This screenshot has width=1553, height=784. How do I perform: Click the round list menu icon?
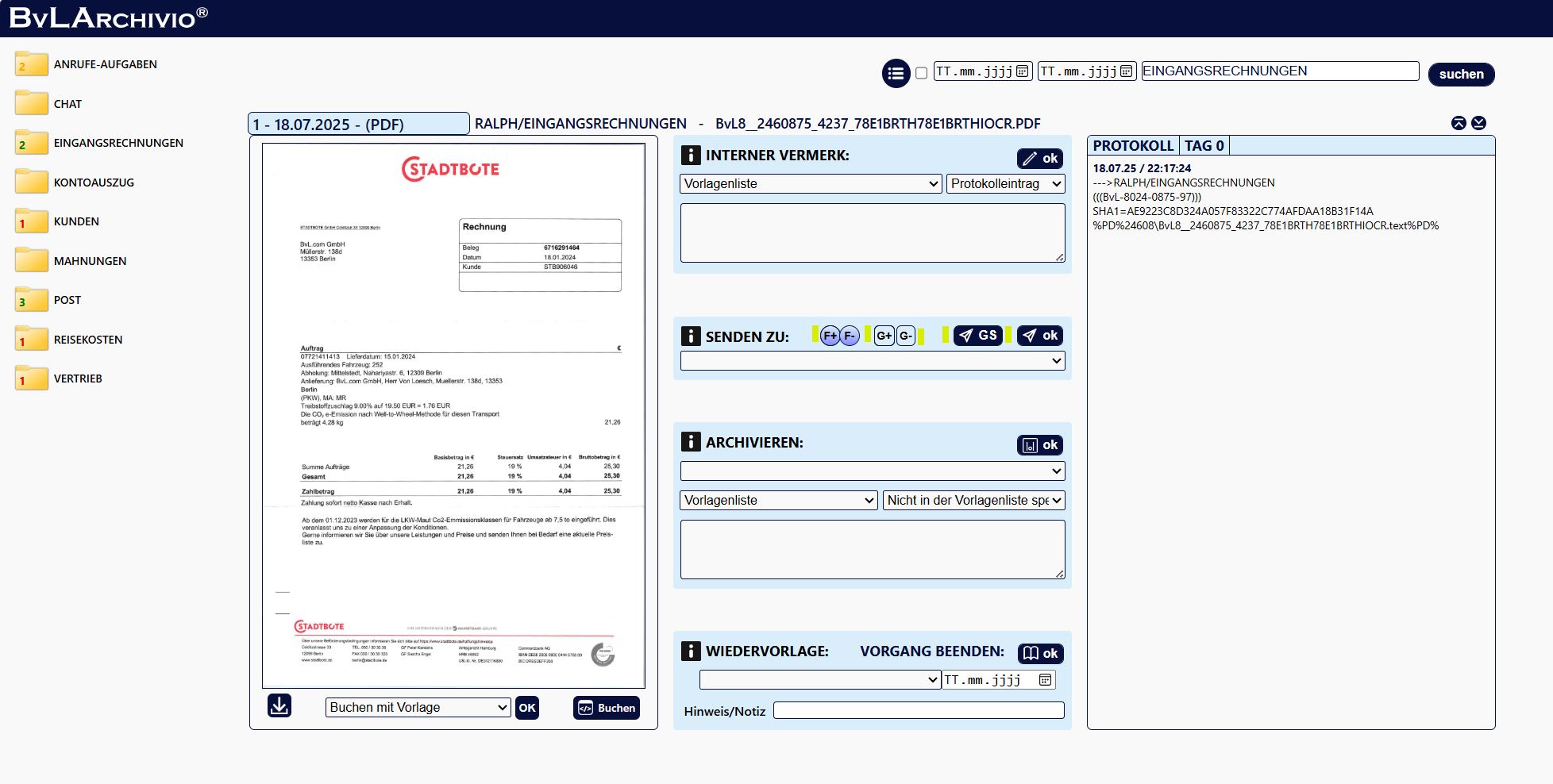(x=896, y=74)
